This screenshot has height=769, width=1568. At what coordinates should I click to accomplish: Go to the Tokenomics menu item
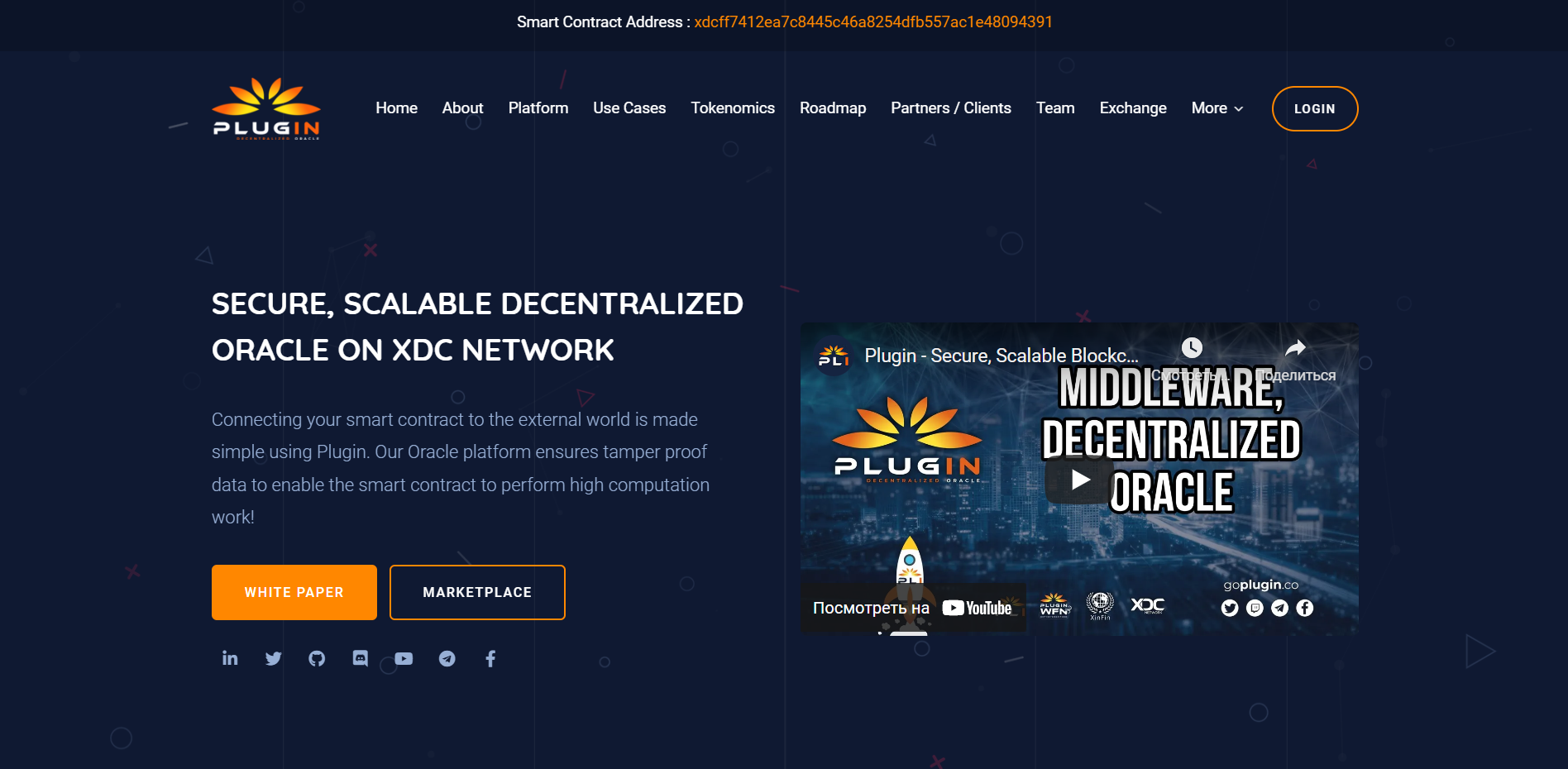pos(733,108)
